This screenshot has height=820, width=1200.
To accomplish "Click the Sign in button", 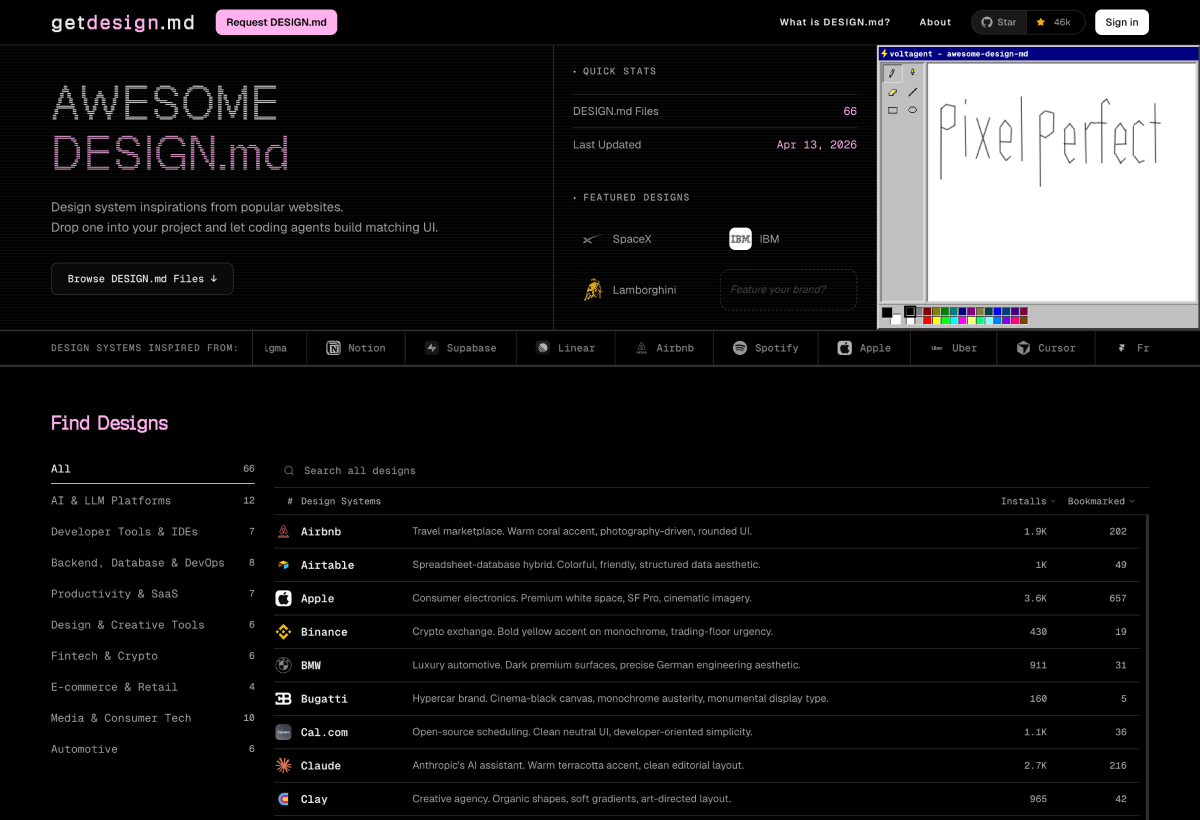I will tap(1121, 22).
